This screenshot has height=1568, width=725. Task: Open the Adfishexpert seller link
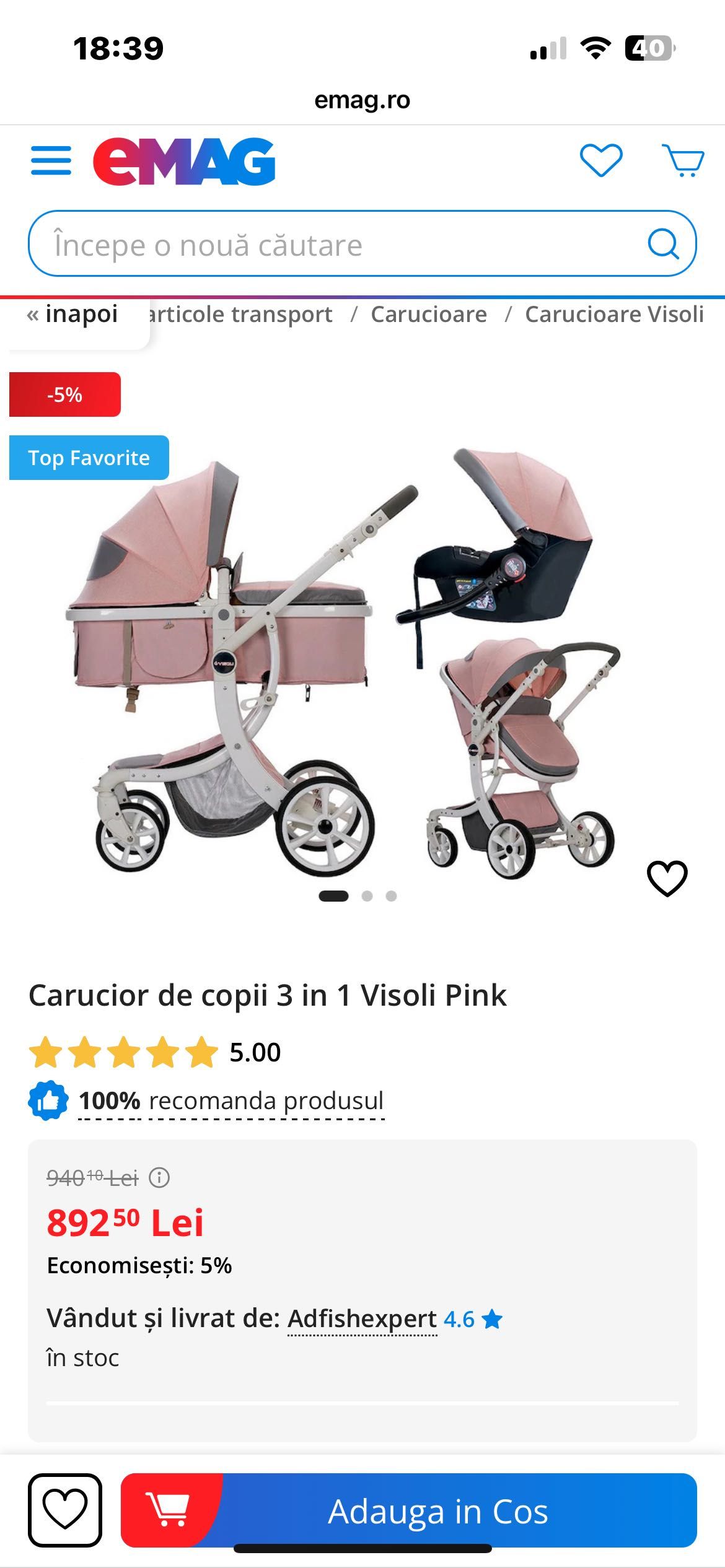[362, 1318]
